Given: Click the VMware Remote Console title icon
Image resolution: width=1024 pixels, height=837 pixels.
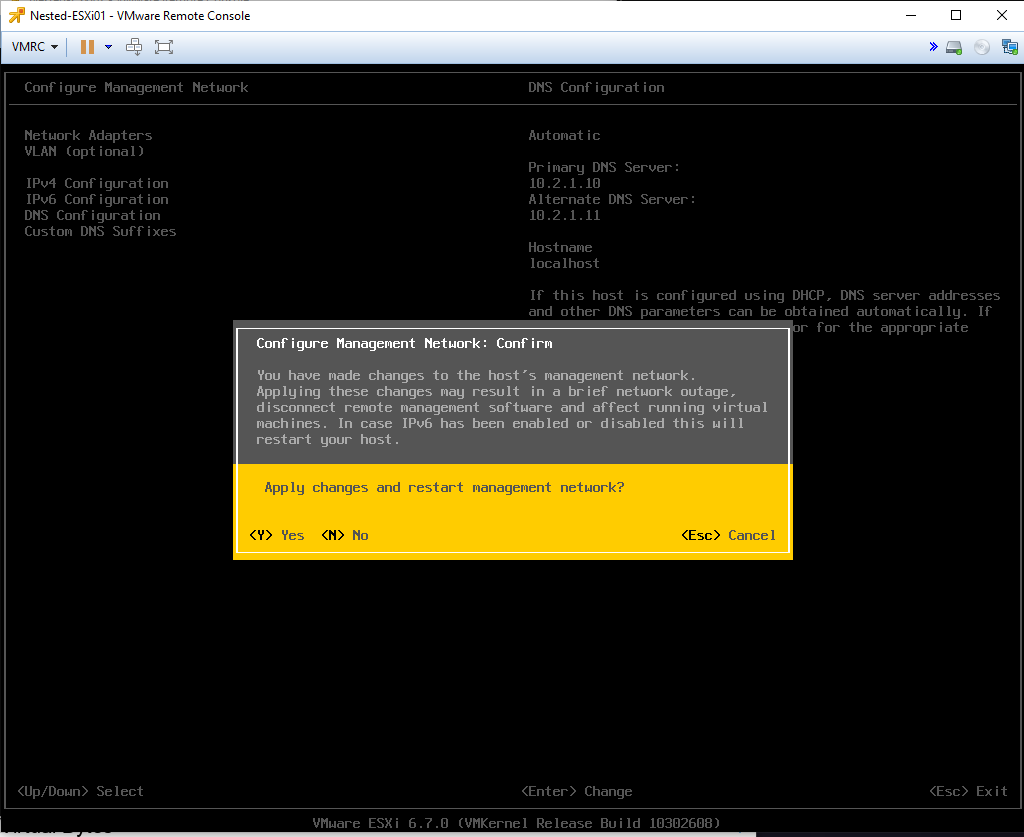Looking at the screenshot, I should tap(16, 16).
